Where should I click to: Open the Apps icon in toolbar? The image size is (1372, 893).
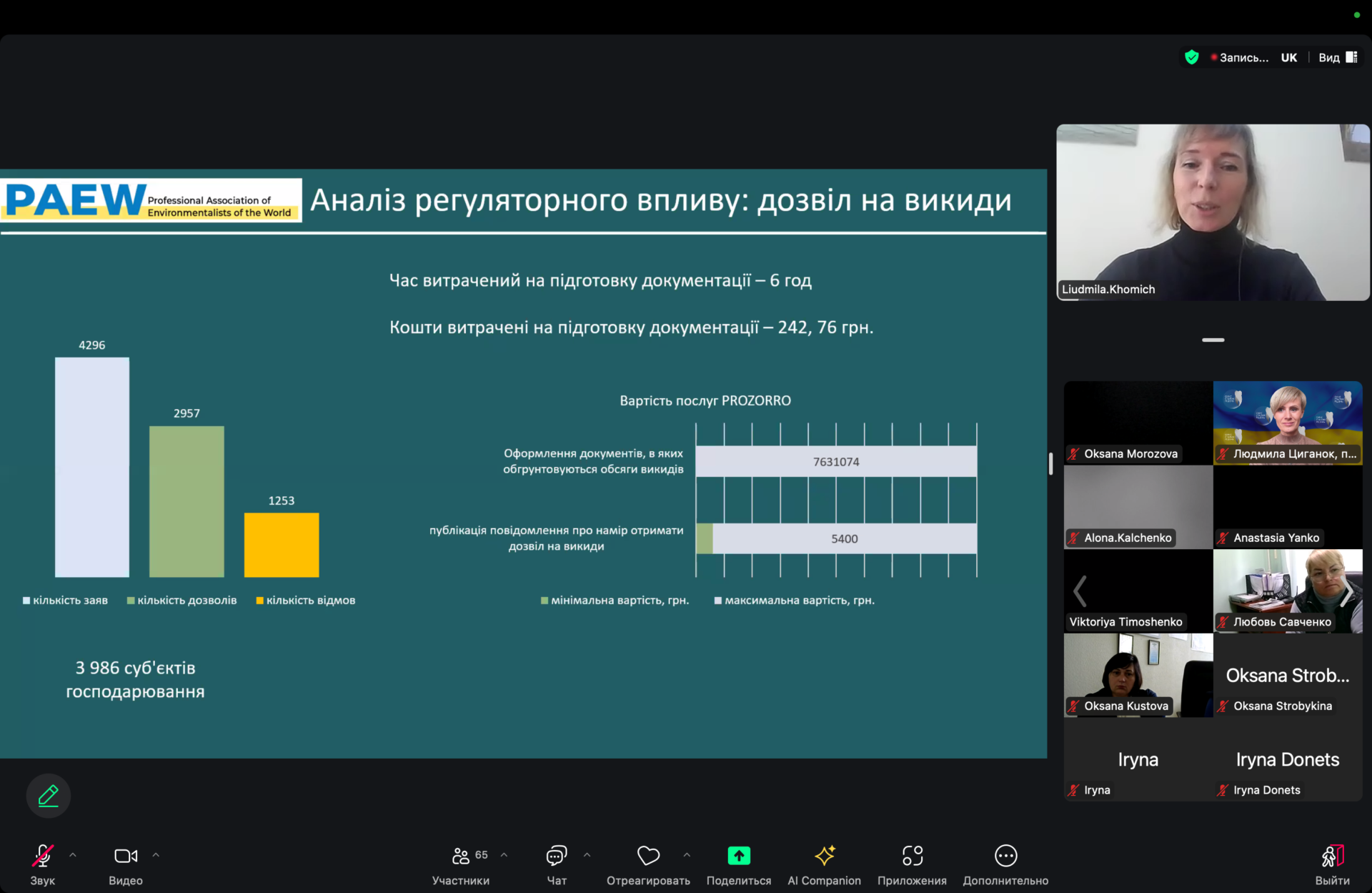point(912,856)
